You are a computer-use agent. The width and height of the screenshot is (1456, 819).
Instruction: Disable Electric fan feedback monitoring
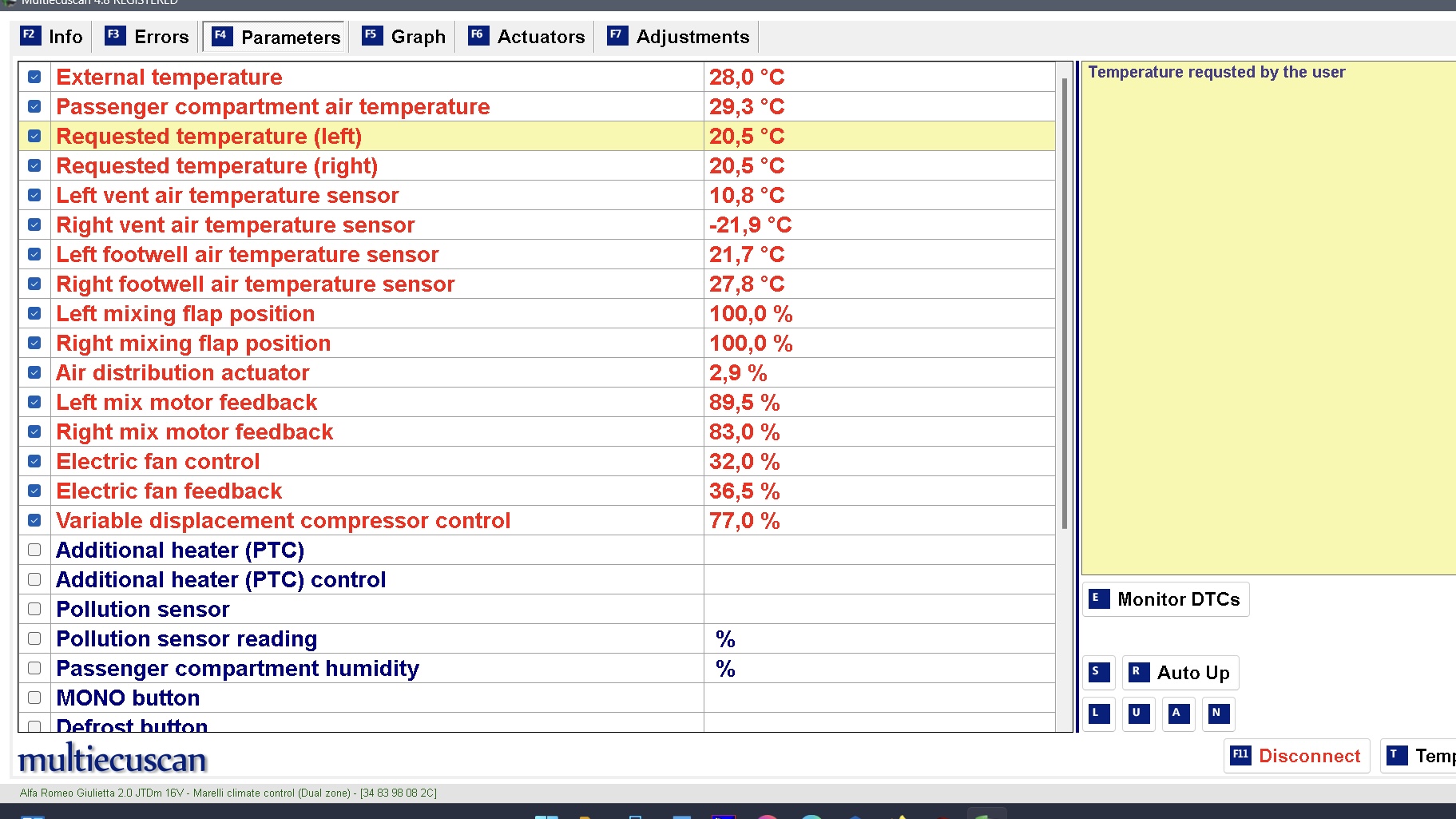point(34,491)
